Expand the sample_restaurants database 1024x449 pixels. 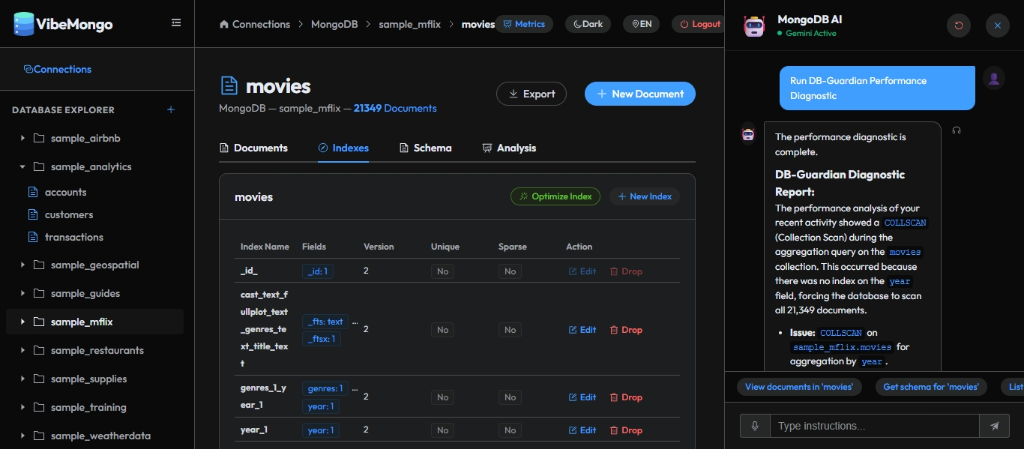click(x=23, y=350)
